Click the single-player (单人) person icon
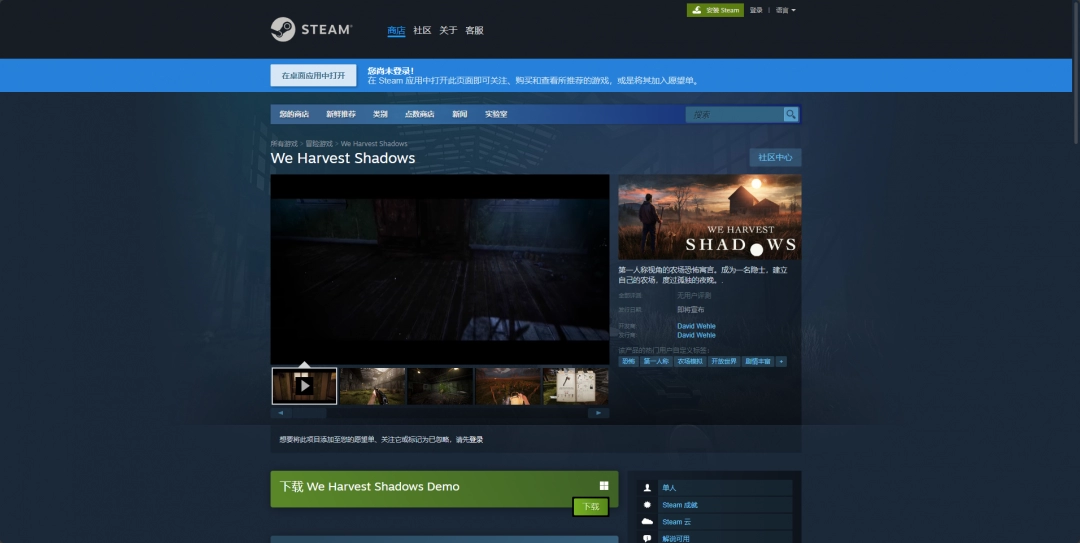This screenshot has height=543, width=1080. (x=647, y=488)
